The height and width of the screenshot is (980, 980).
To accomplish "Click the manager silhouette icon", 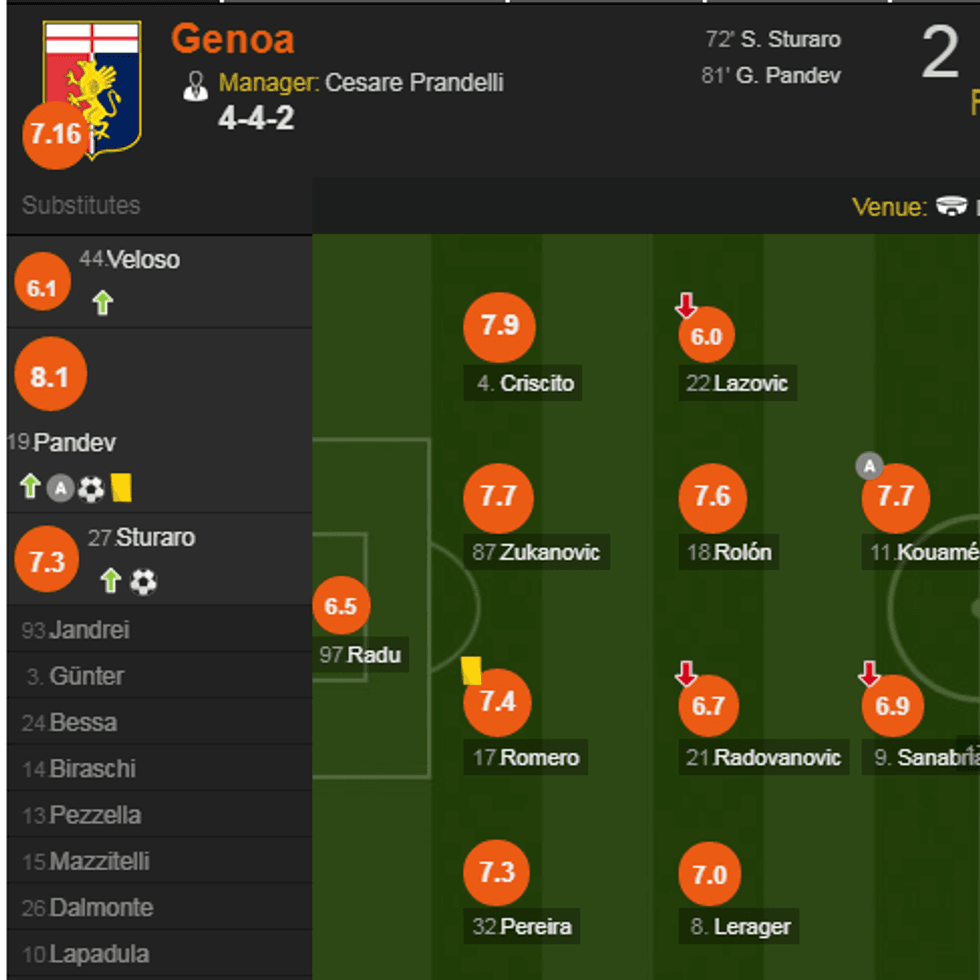I will tap(195, 86).
